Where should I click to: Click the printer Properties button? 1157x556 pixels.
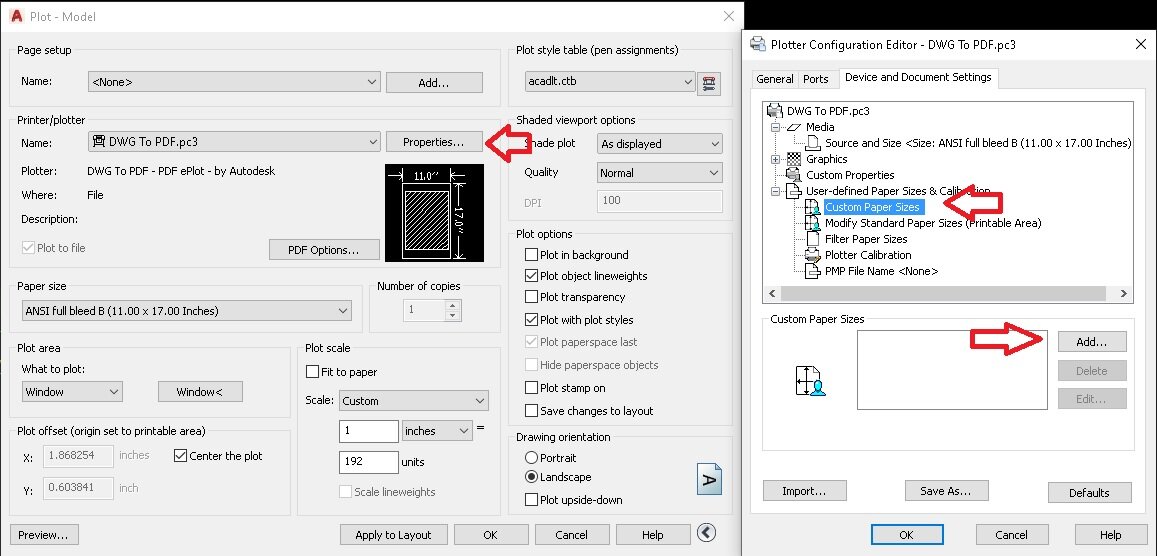(434, 142)
